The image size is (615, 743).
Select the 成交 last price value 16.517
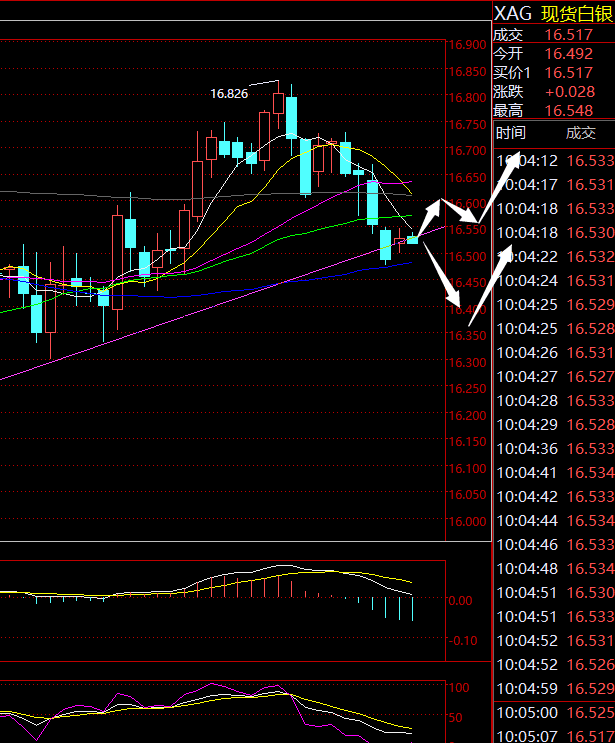(x=569, y=35)
